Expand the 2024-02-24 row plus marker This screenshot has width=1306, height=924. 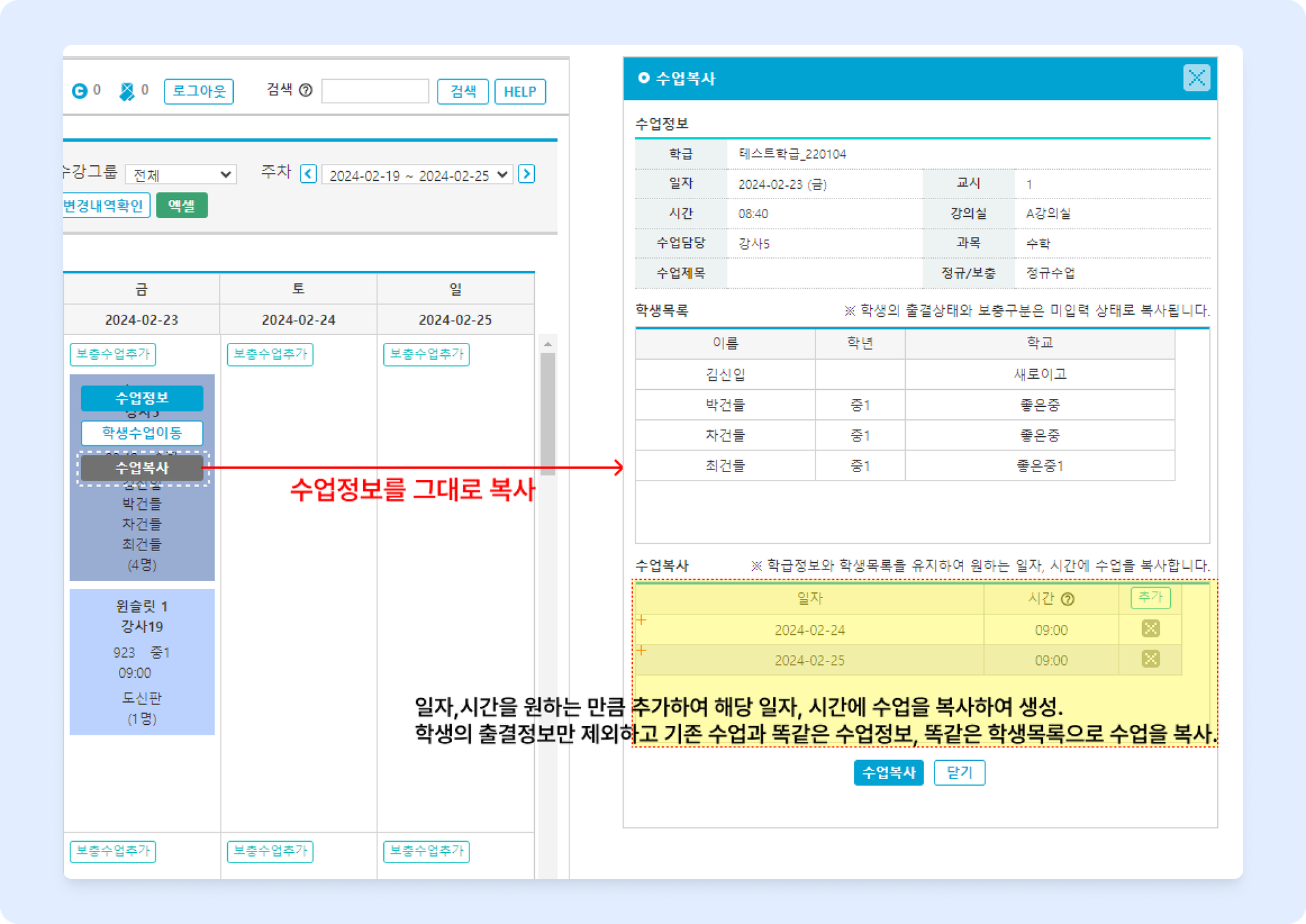[x=642, y=620]
